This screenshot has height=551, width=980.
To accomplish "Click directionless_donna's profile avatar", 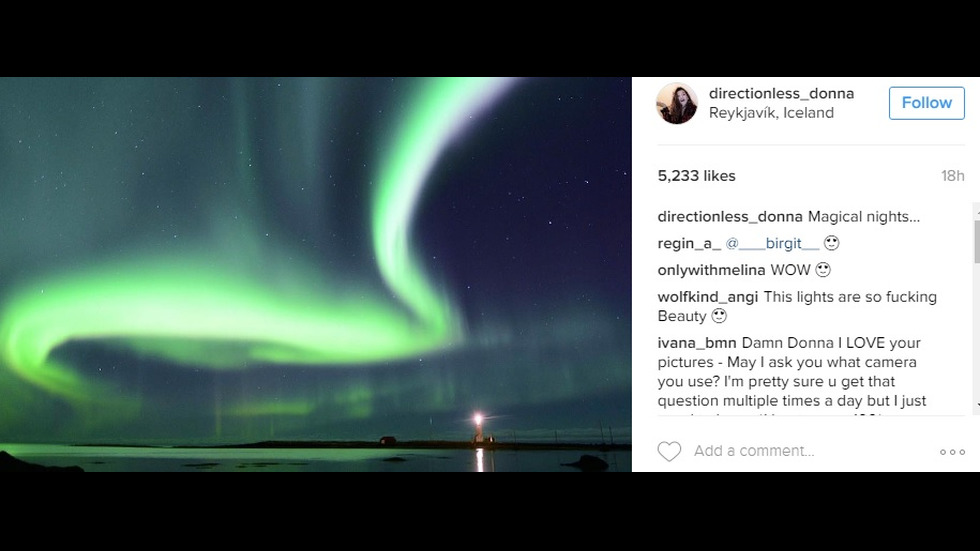I will (676, 103).
